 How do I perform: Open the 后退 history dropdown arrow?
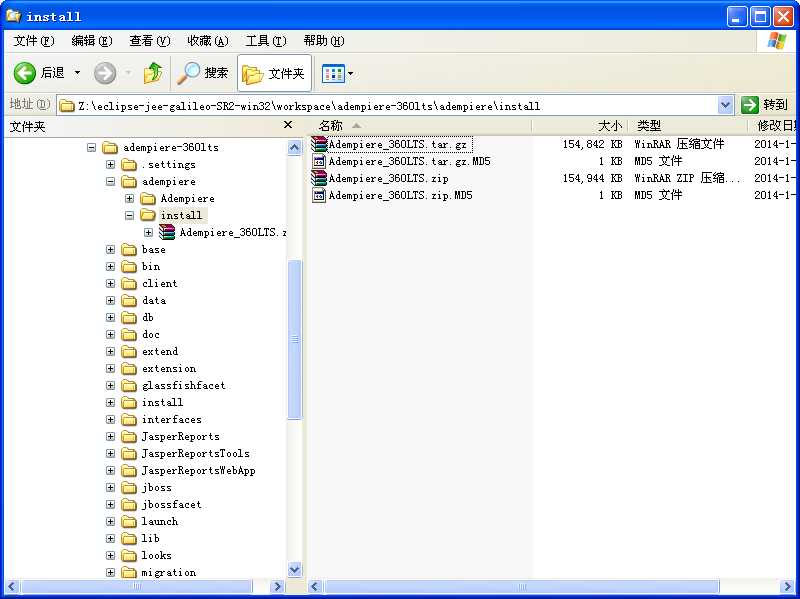pos(78,73)
